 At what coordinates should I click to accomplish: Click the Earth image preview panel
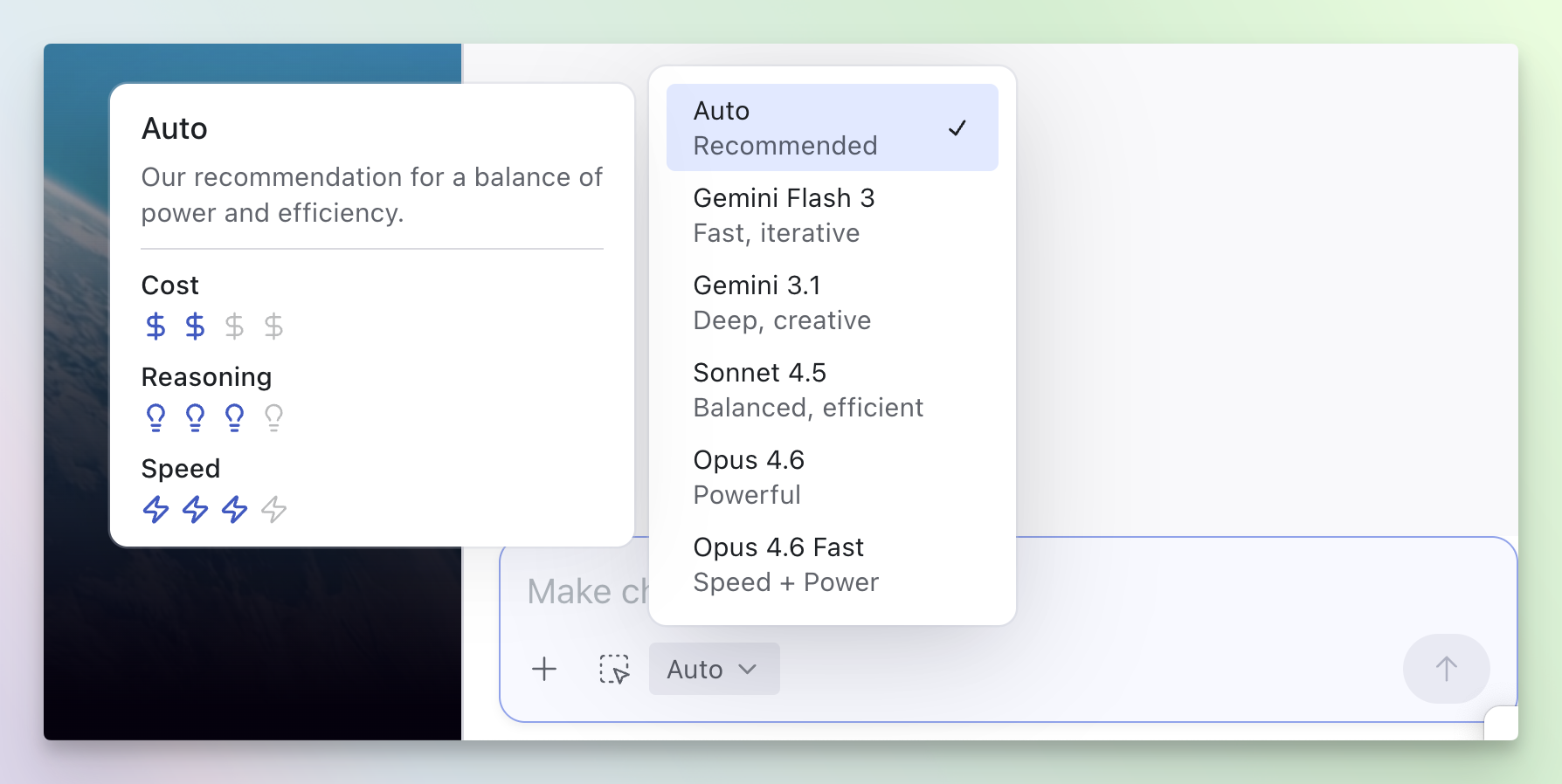252,646
